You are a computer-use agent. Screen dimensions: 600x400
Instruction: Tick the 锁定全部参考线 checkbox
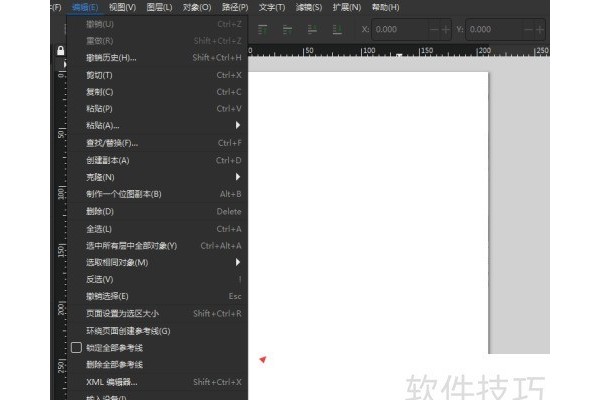[76, 348]
